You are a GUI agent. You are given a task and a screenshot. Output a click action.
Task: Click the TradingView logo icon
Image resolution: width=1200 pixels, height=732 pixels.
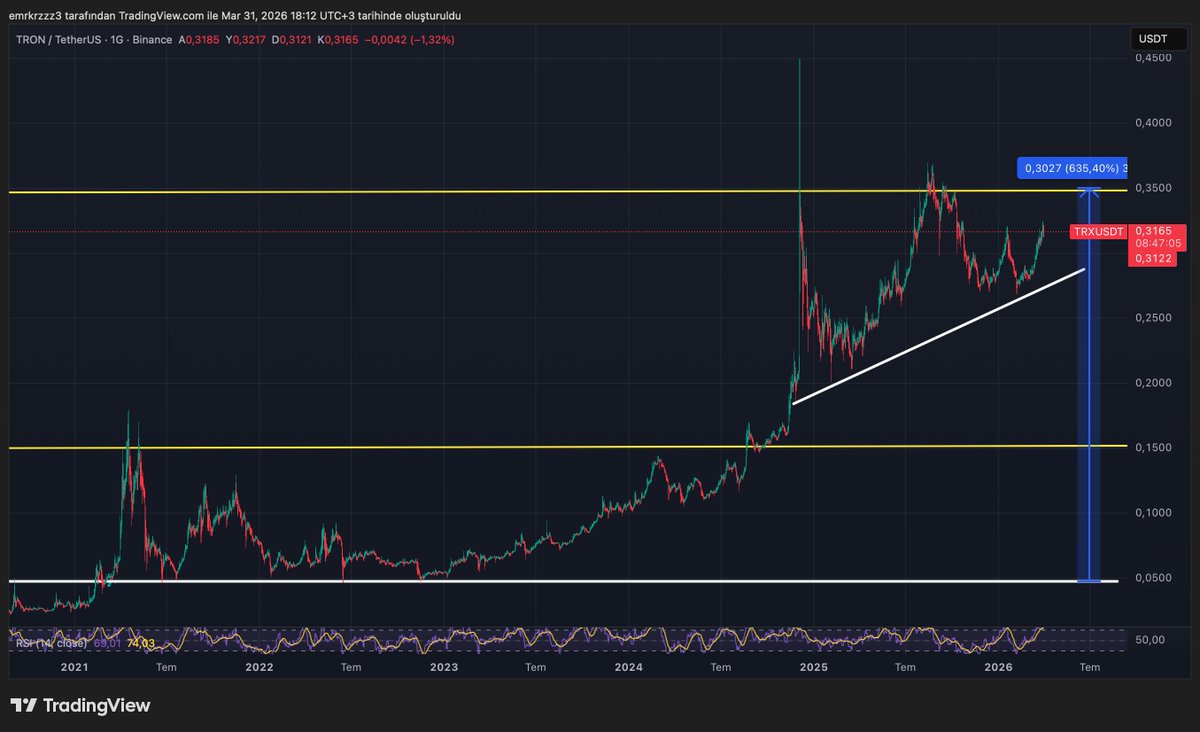(x=23, y=705)
